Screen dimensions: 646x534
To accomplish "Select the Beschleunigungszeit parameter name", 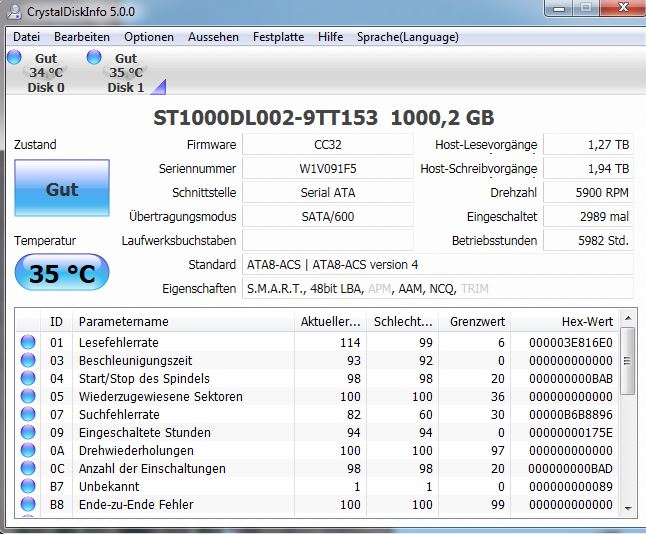I will click(x=136, y=361).
